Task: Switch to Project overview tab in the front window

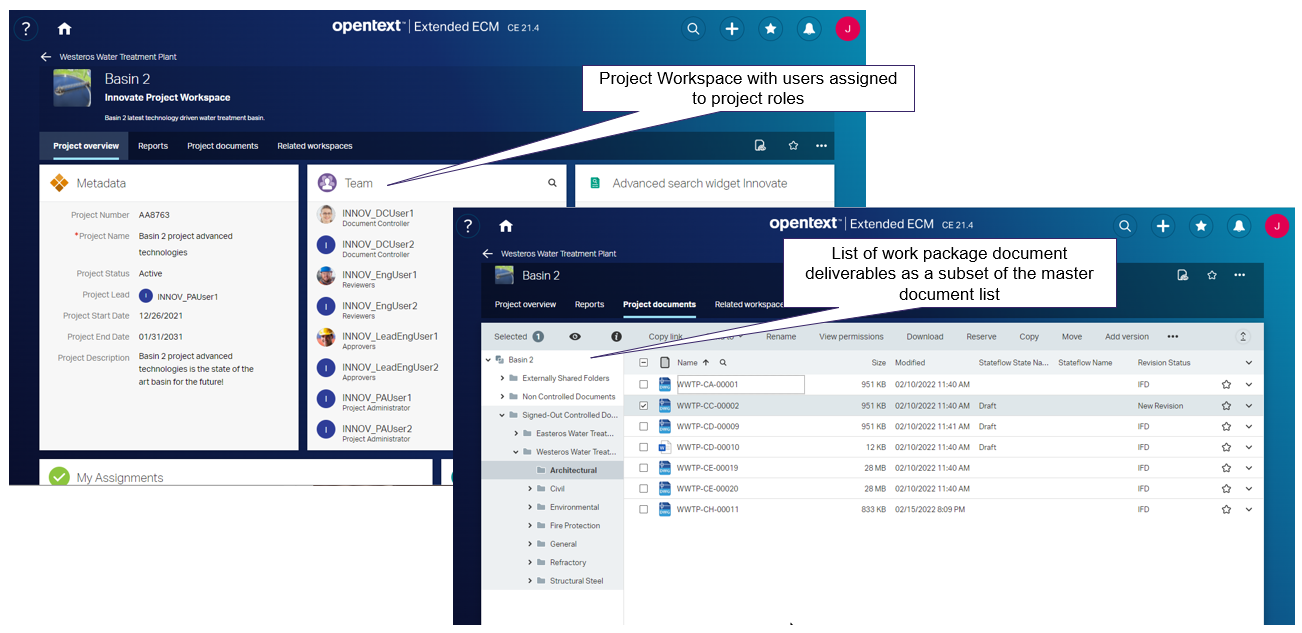Action: tap(525, 304)
